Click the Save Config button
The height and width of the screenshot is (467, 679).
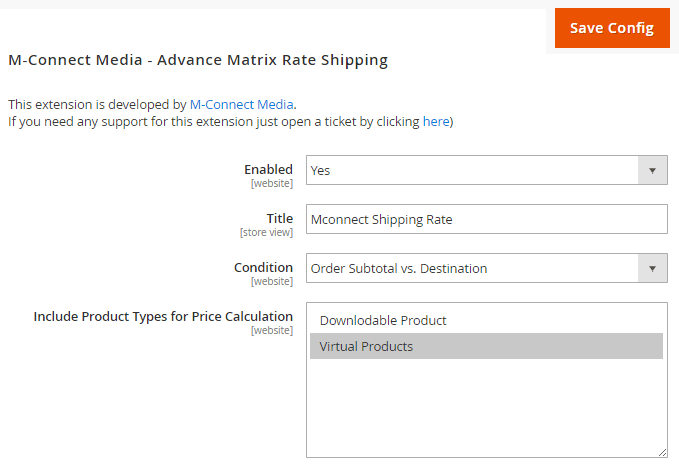[611, 28]
